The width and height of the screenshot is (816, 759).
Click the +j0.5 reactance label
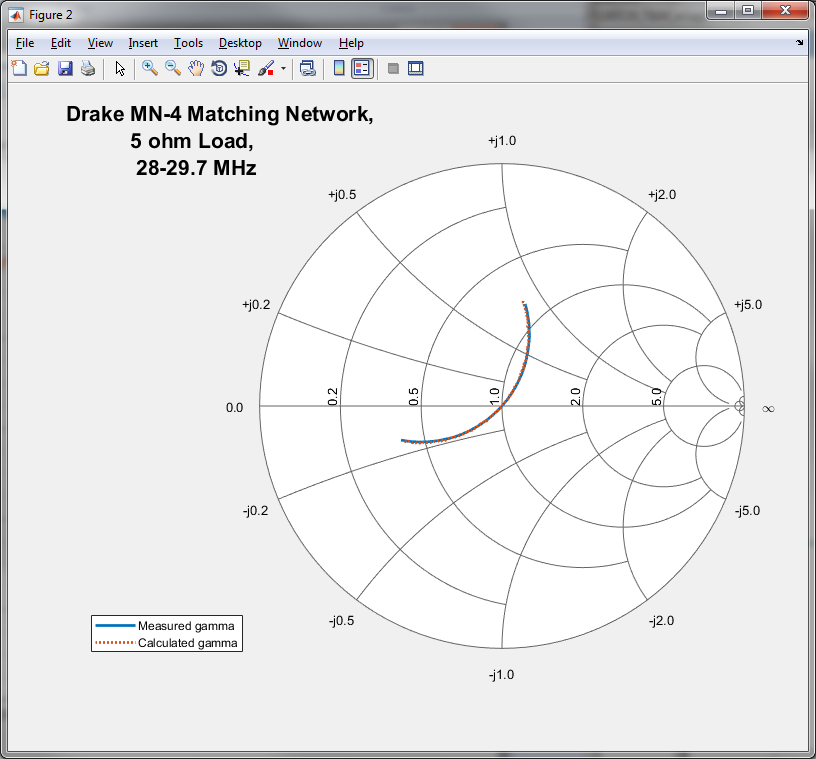point(342,195)
